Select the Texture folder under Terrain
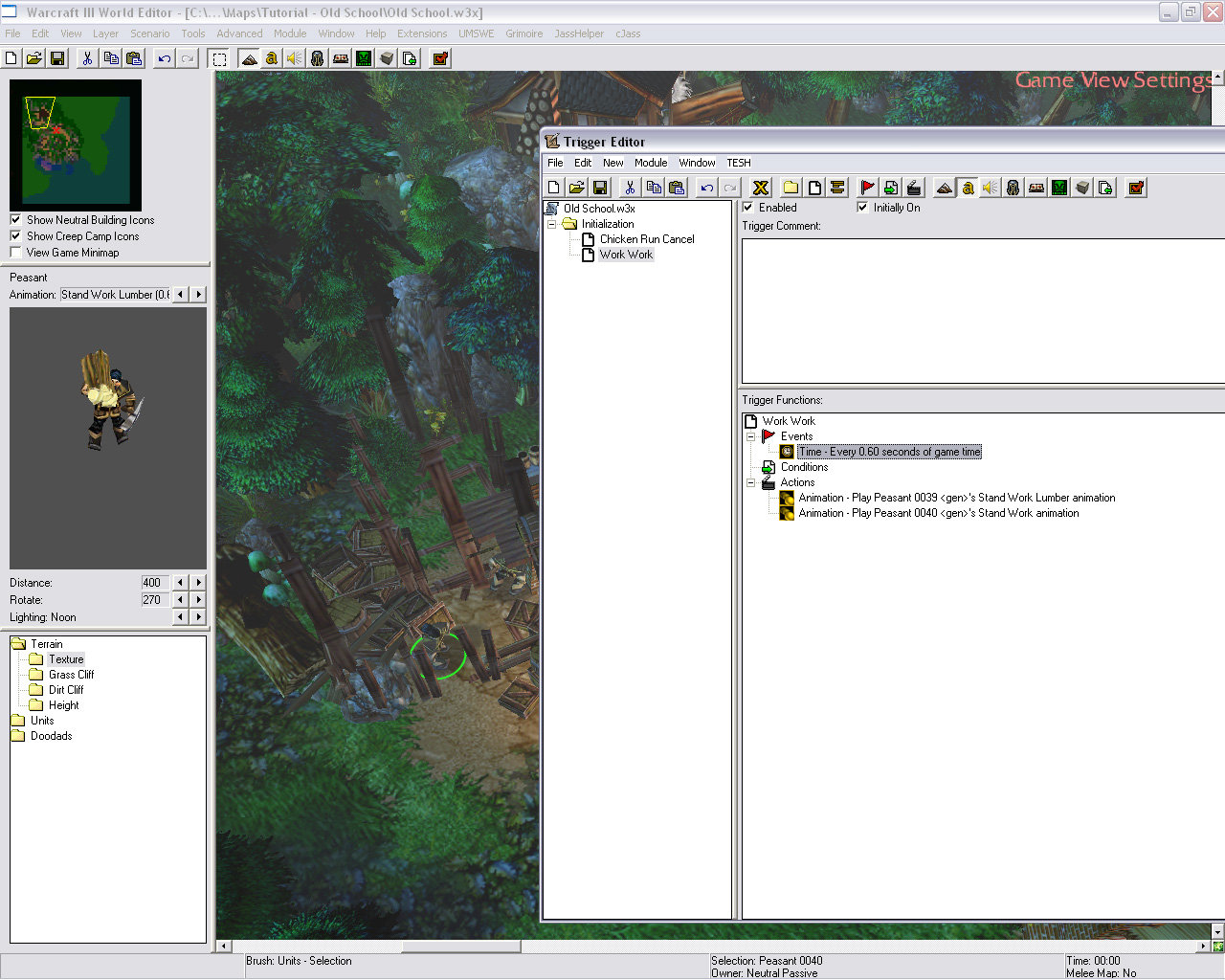This screenshot has width=1225, height=980. pyautogui.click(x=66, y=659)
